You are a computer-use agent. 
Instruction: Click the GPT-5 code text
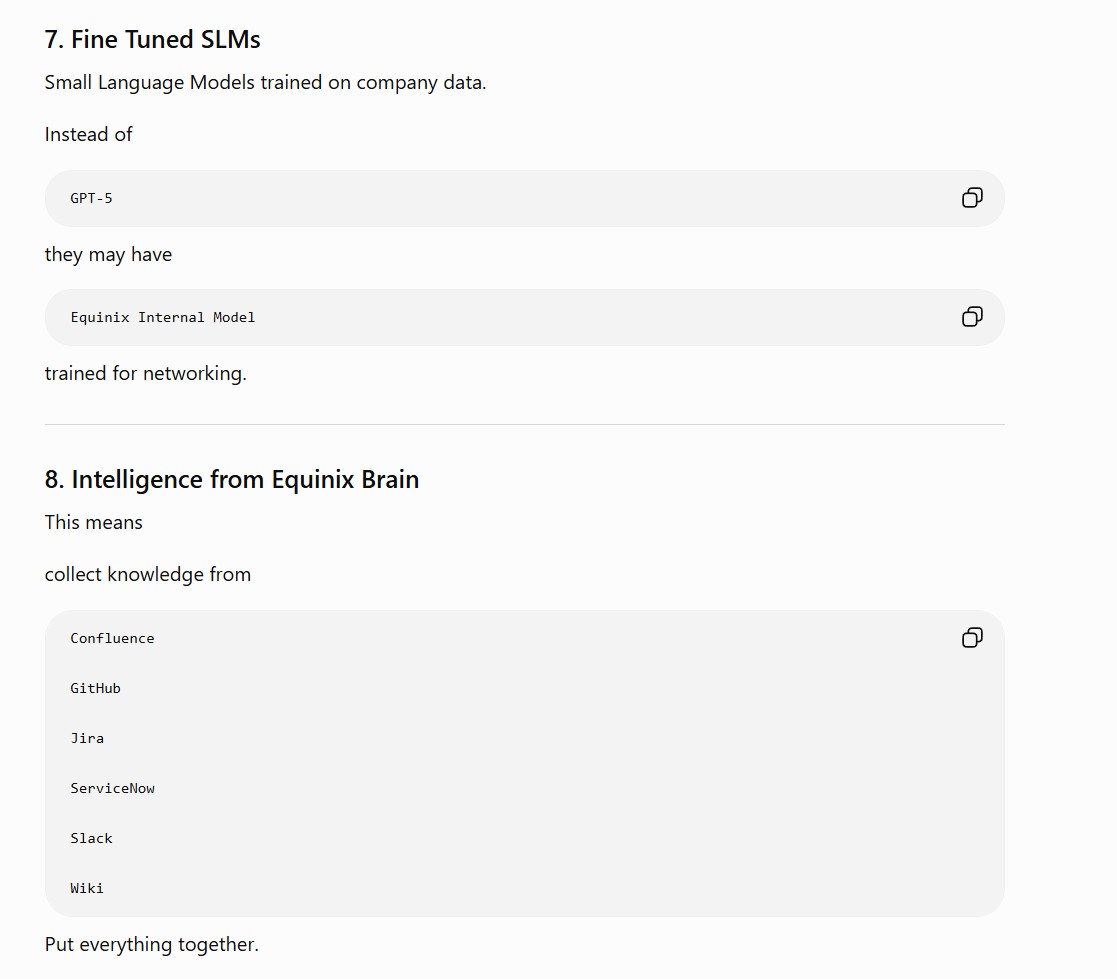pos(91,198)
